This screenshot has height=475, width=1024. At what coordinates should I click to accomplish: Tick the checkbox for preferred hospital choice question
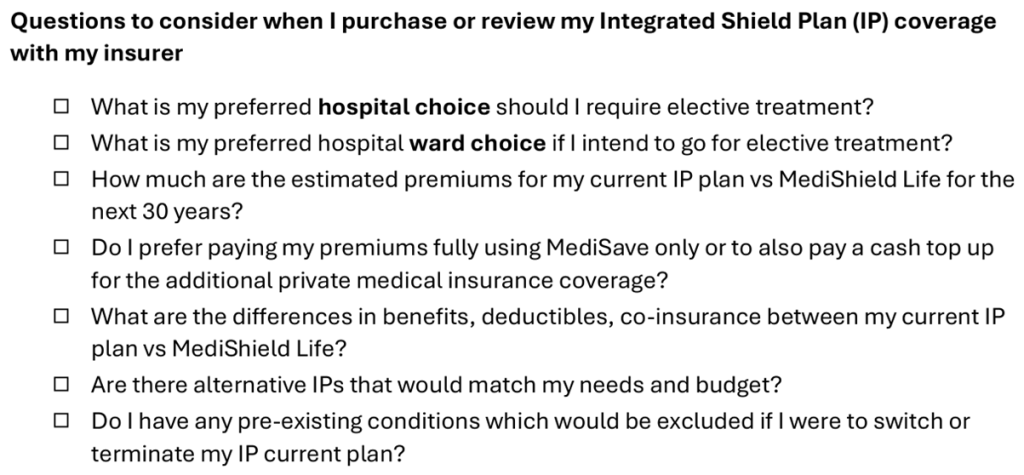click(x=61, y=106)
